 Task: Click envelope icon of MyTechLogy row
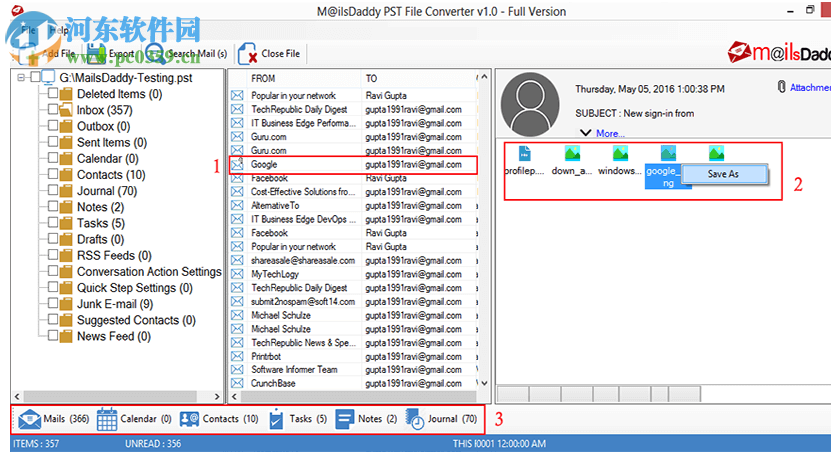pyautogui.click(x=237, y=274)
